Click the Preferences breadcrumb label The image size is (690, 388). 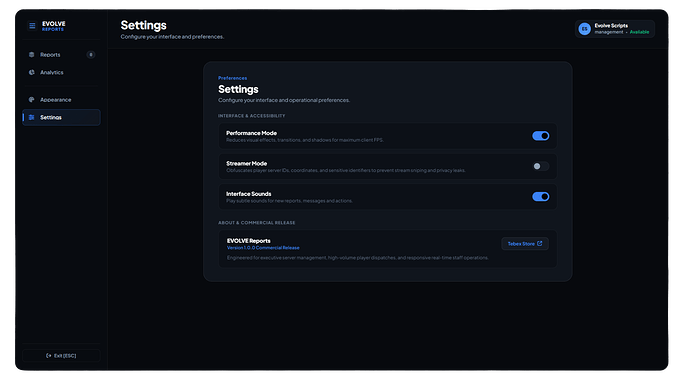pos(232,78)
